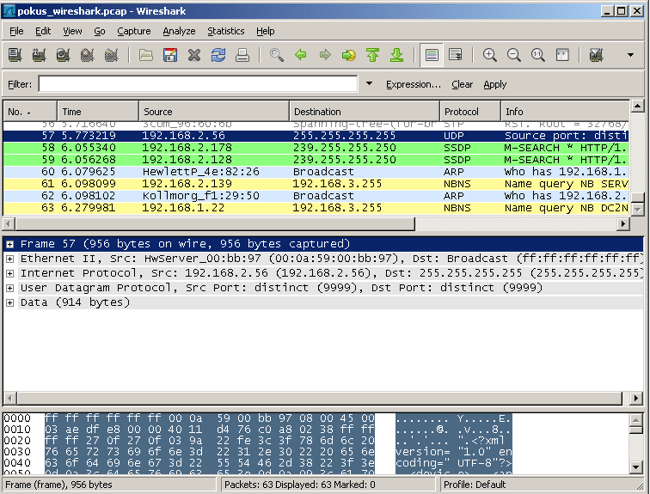
Task: Open the Capture menu
Action: pyautogui.click(x=134, y=31)
